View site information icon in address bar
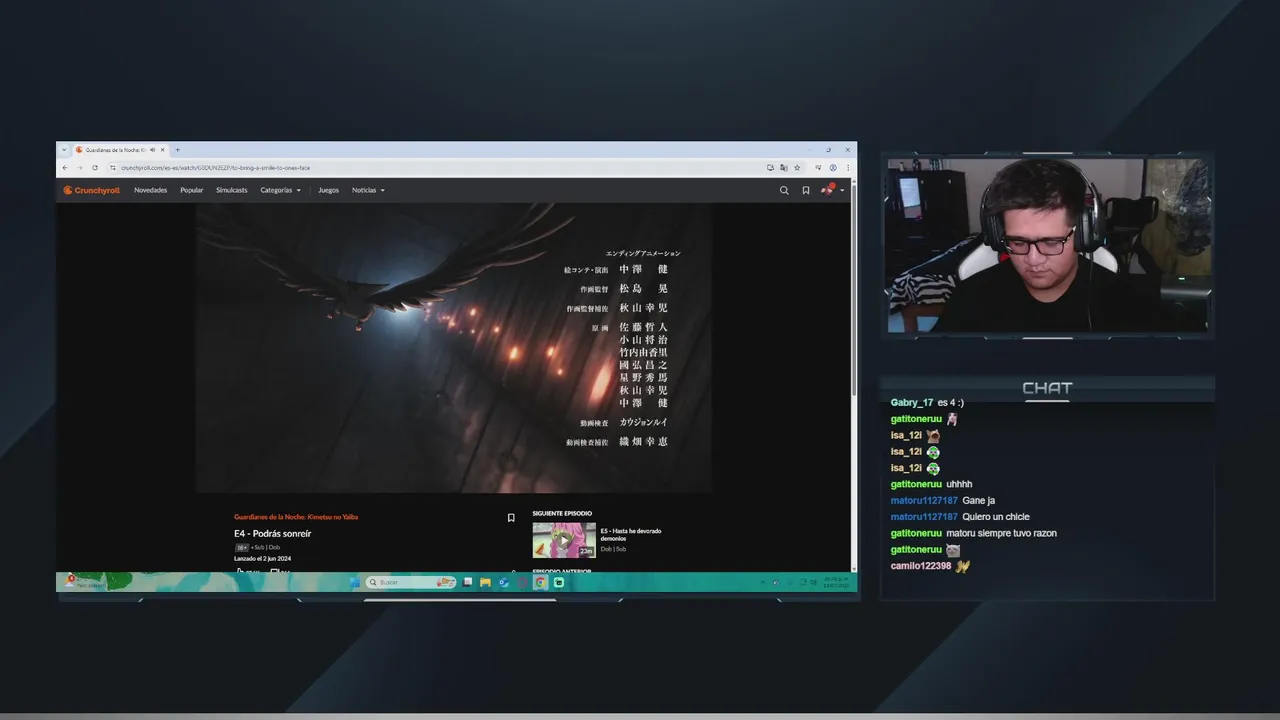 pos(113,168)
